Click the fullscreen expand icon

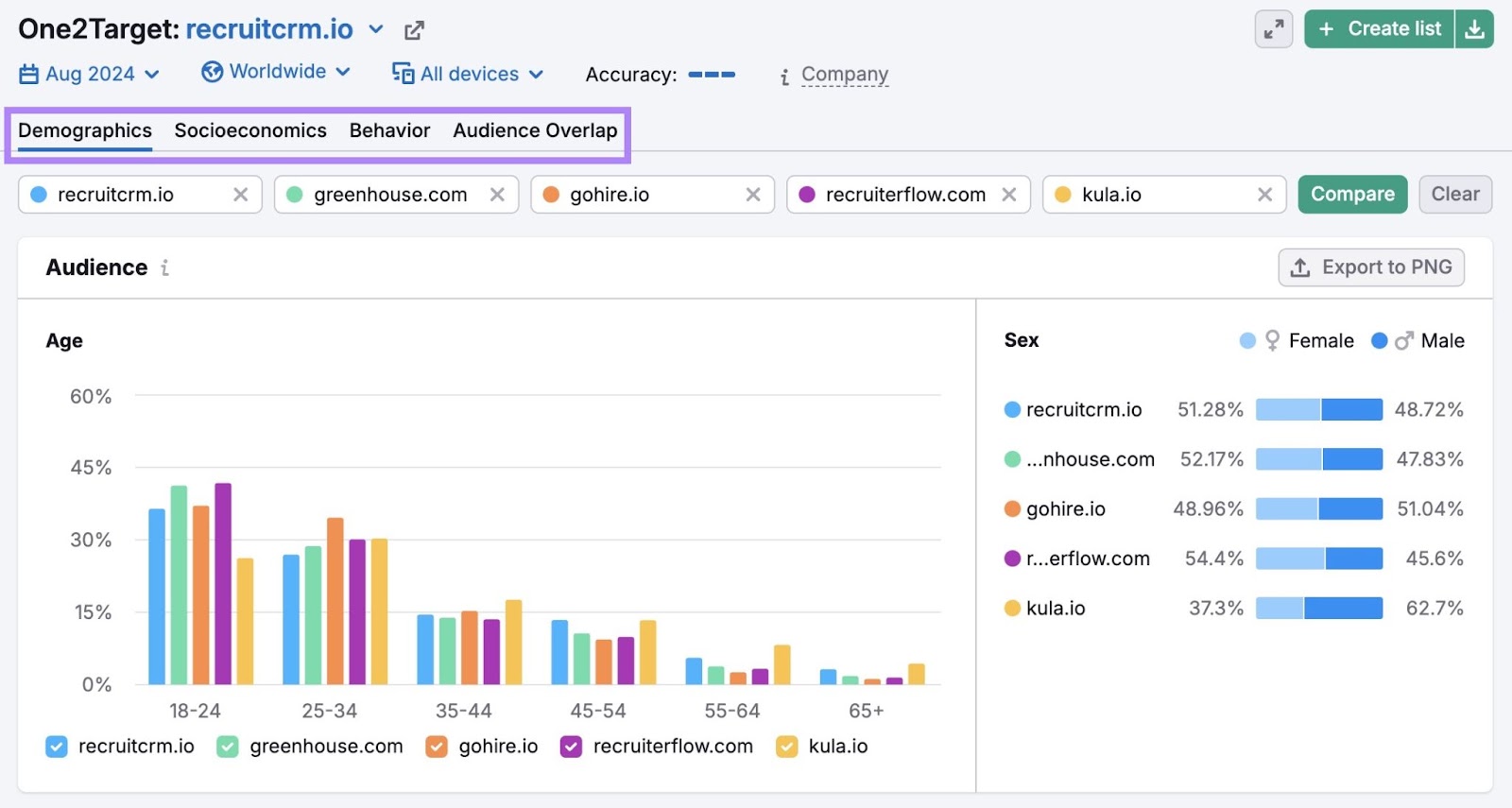1274,29
